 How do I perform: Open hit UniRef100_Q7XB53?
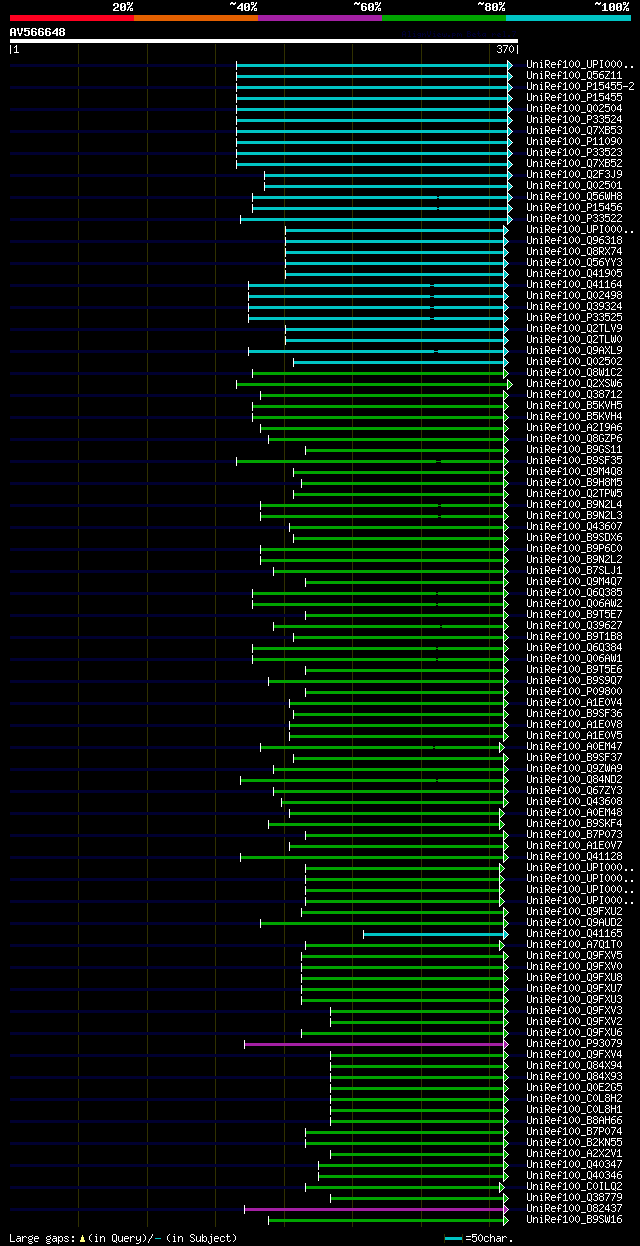[x=574, y=130]
